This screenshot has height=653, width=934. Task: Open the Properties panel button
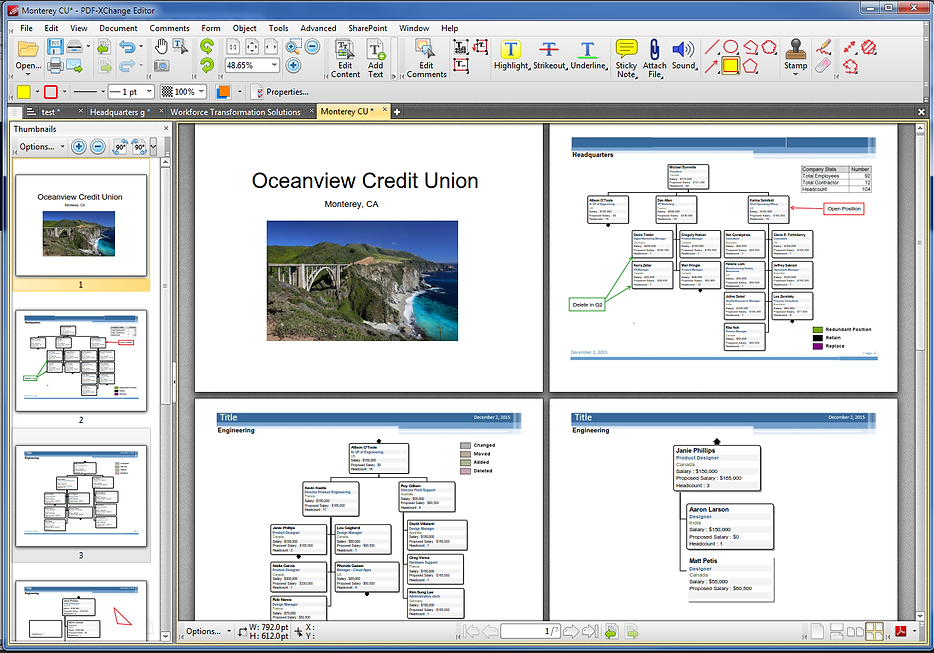(280, 92)
